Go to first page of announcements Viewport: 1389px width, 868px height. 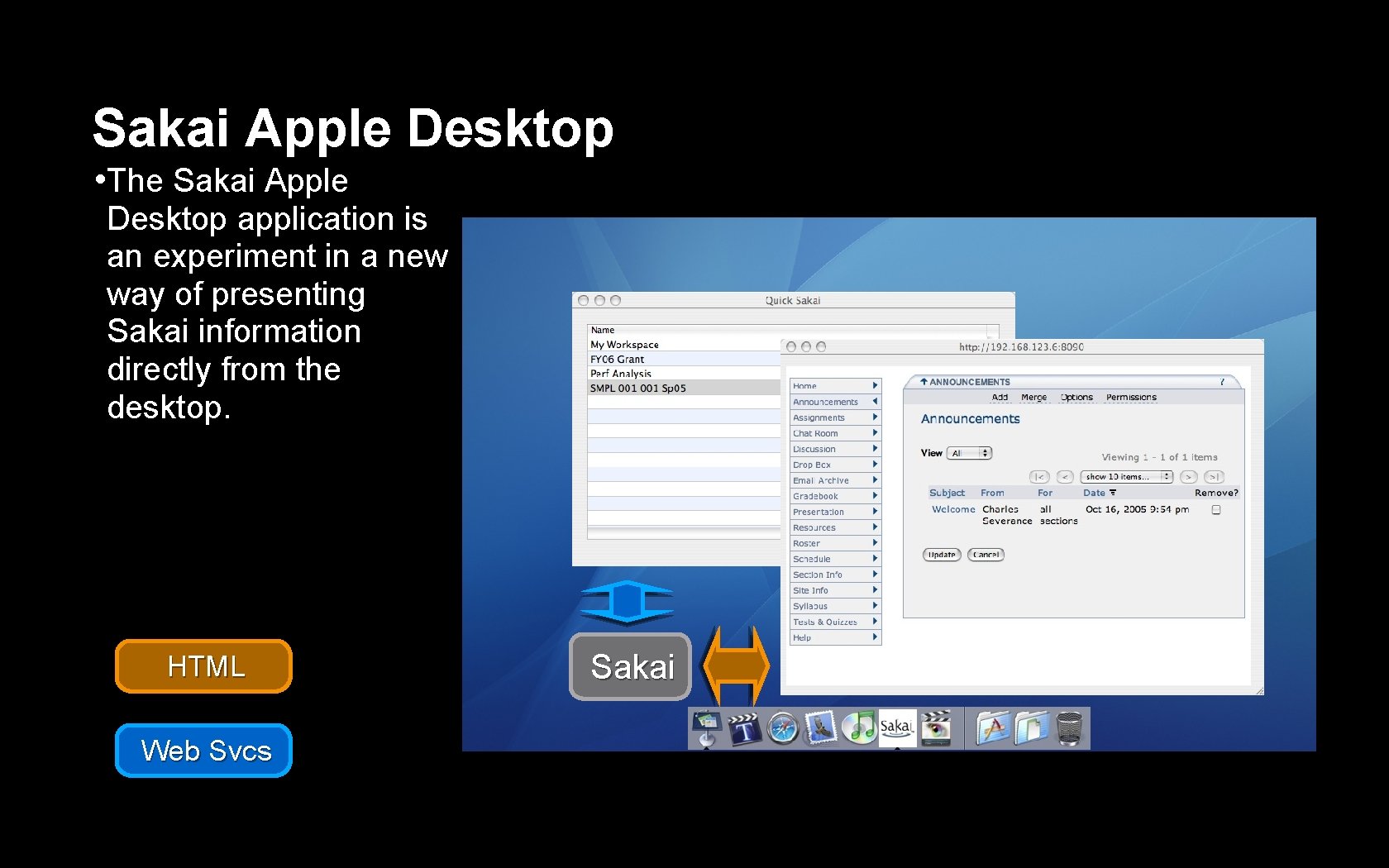coord(1039,477)
